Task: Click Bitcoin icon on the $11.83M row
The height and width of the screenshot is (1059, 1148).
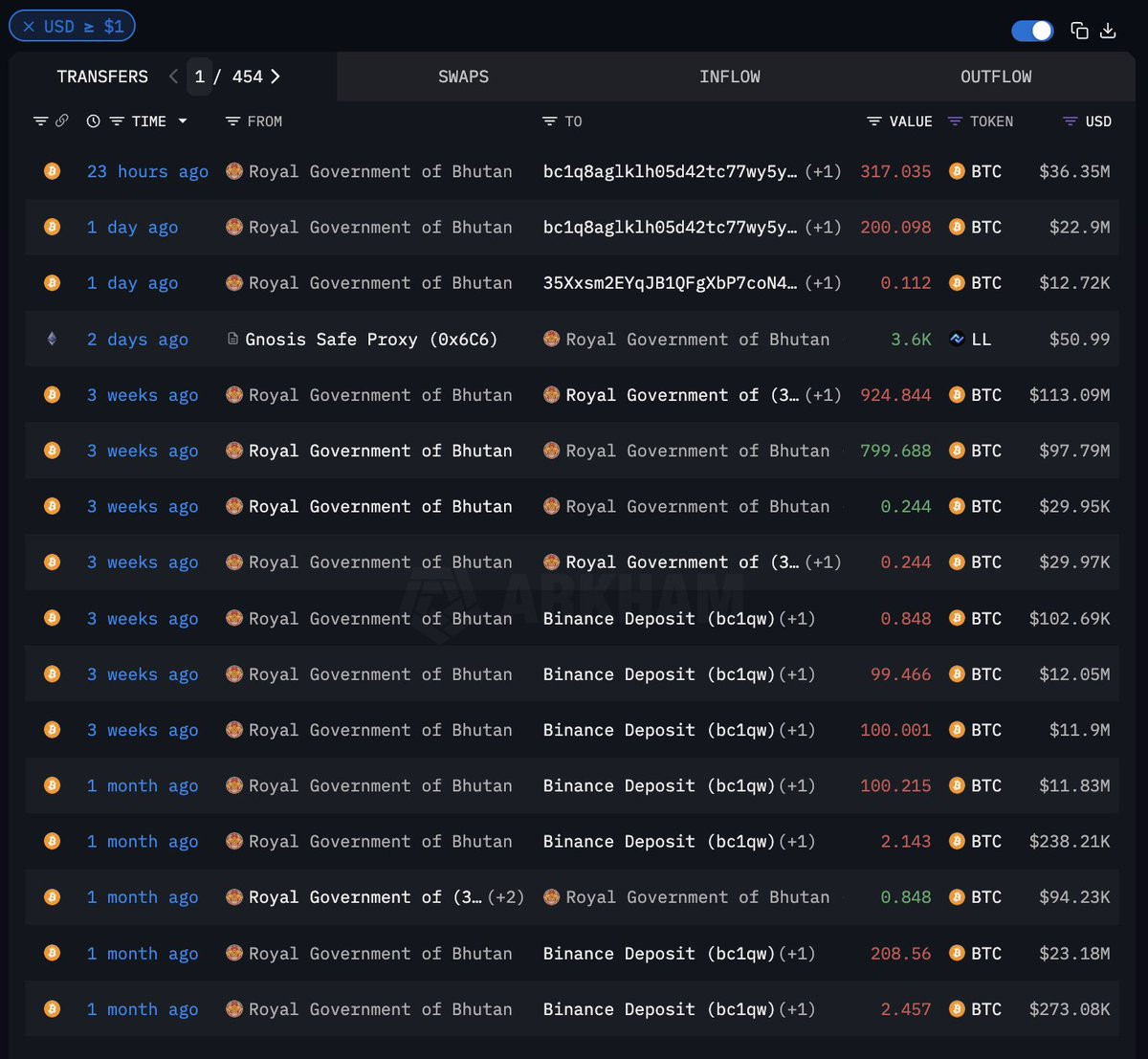Action: coord(52,785)
